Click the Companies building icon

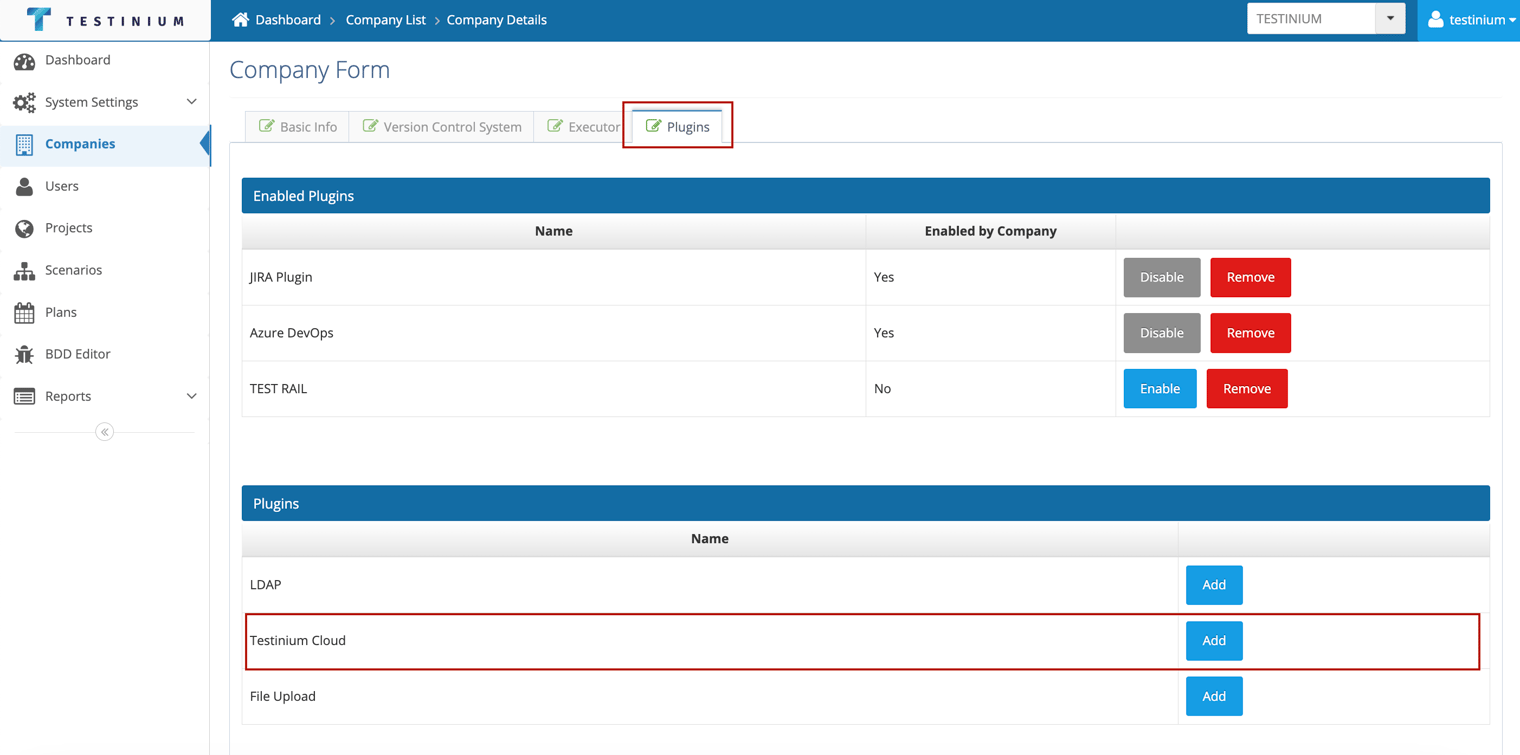(24, 144)
